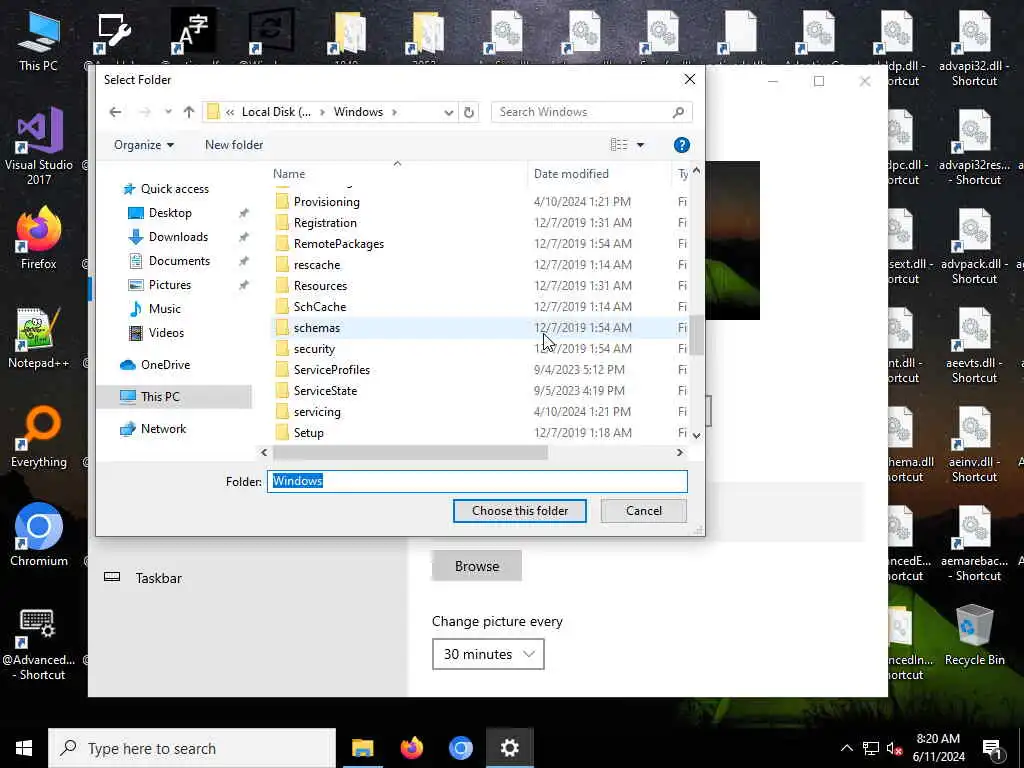Open Chromium from the taskbar
Screen dimensions: 1024x768
460,748
